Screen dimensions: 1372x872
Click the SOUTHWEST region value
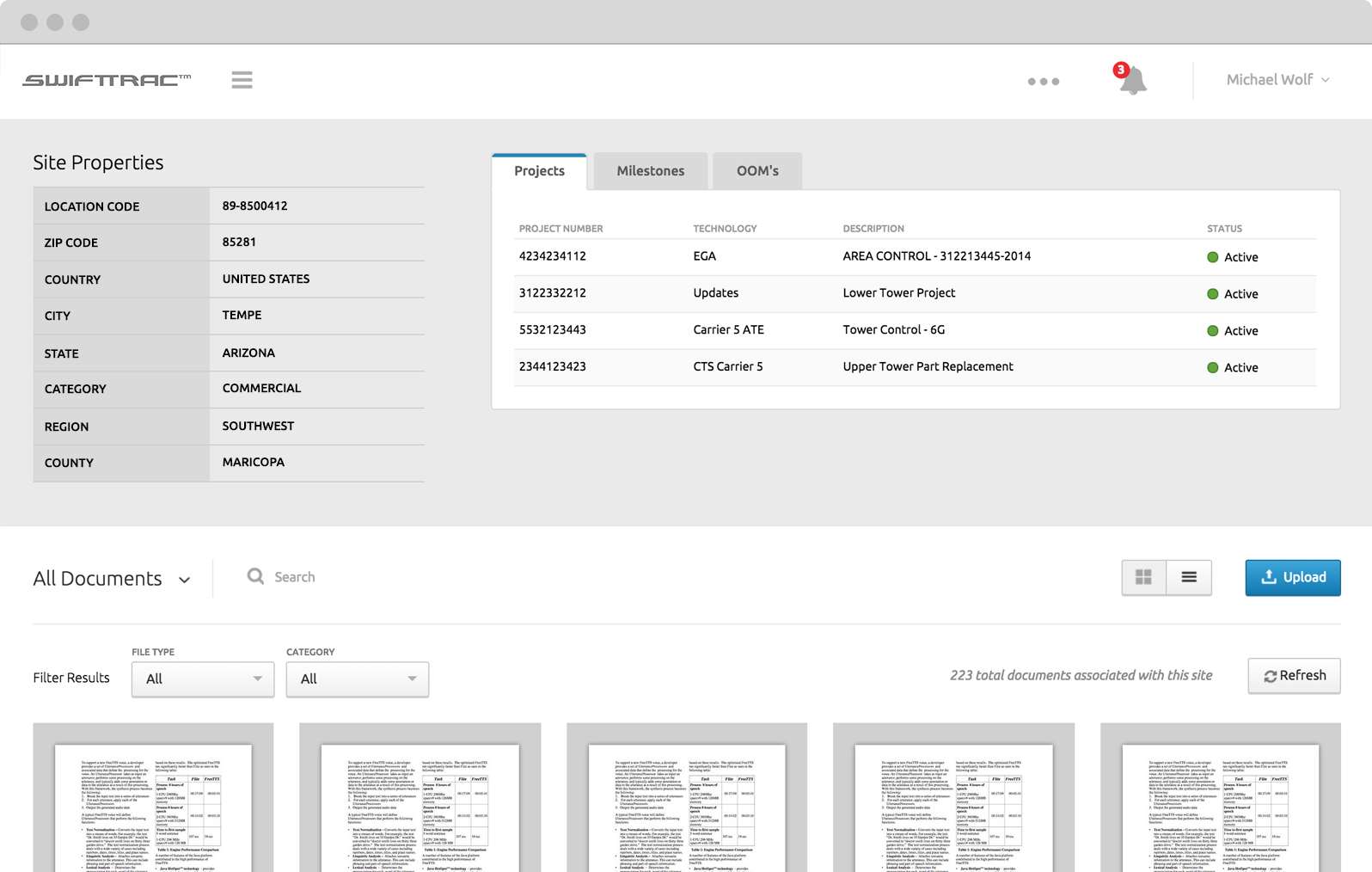258,427
